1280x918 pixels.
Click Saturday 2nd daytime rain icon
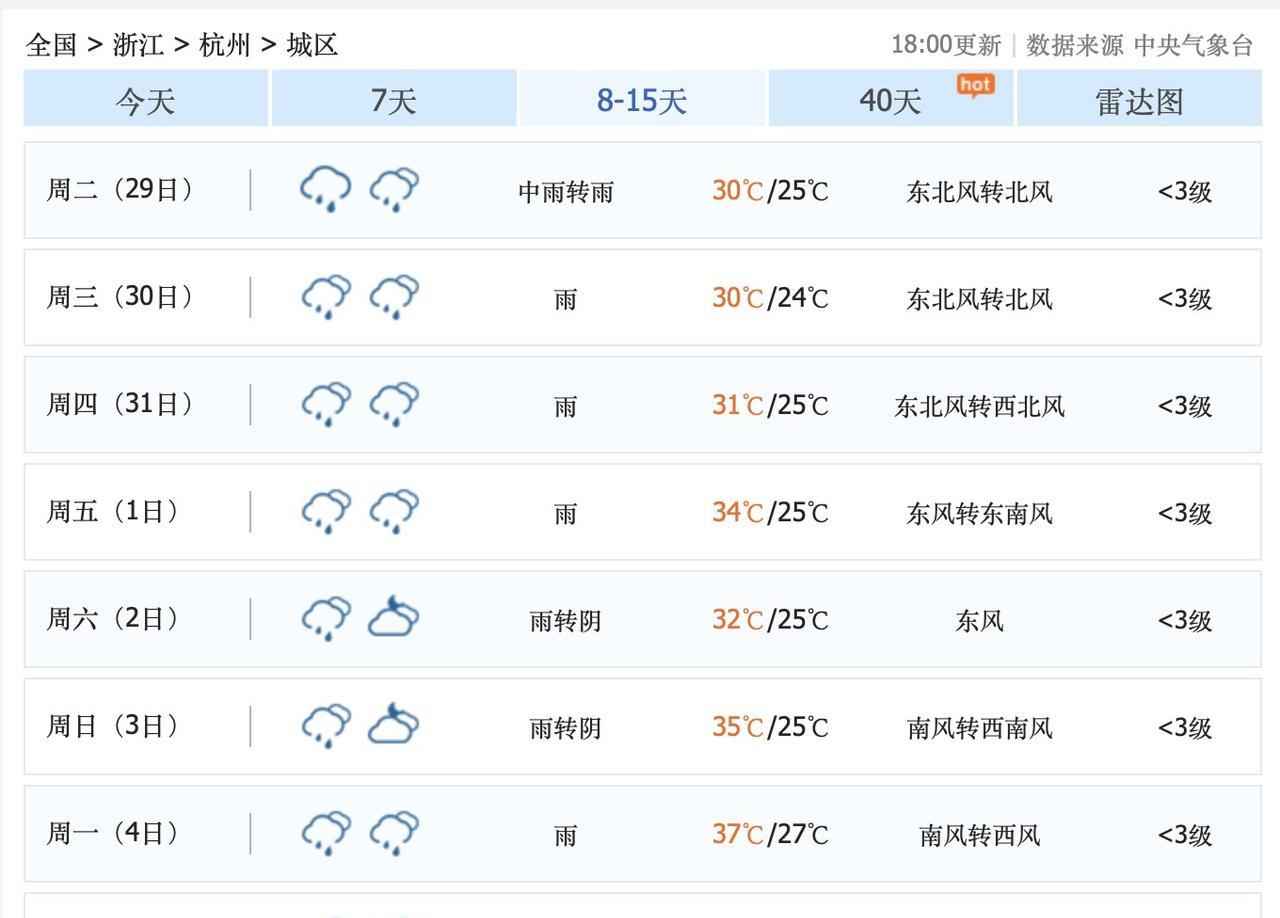point(326,618)
